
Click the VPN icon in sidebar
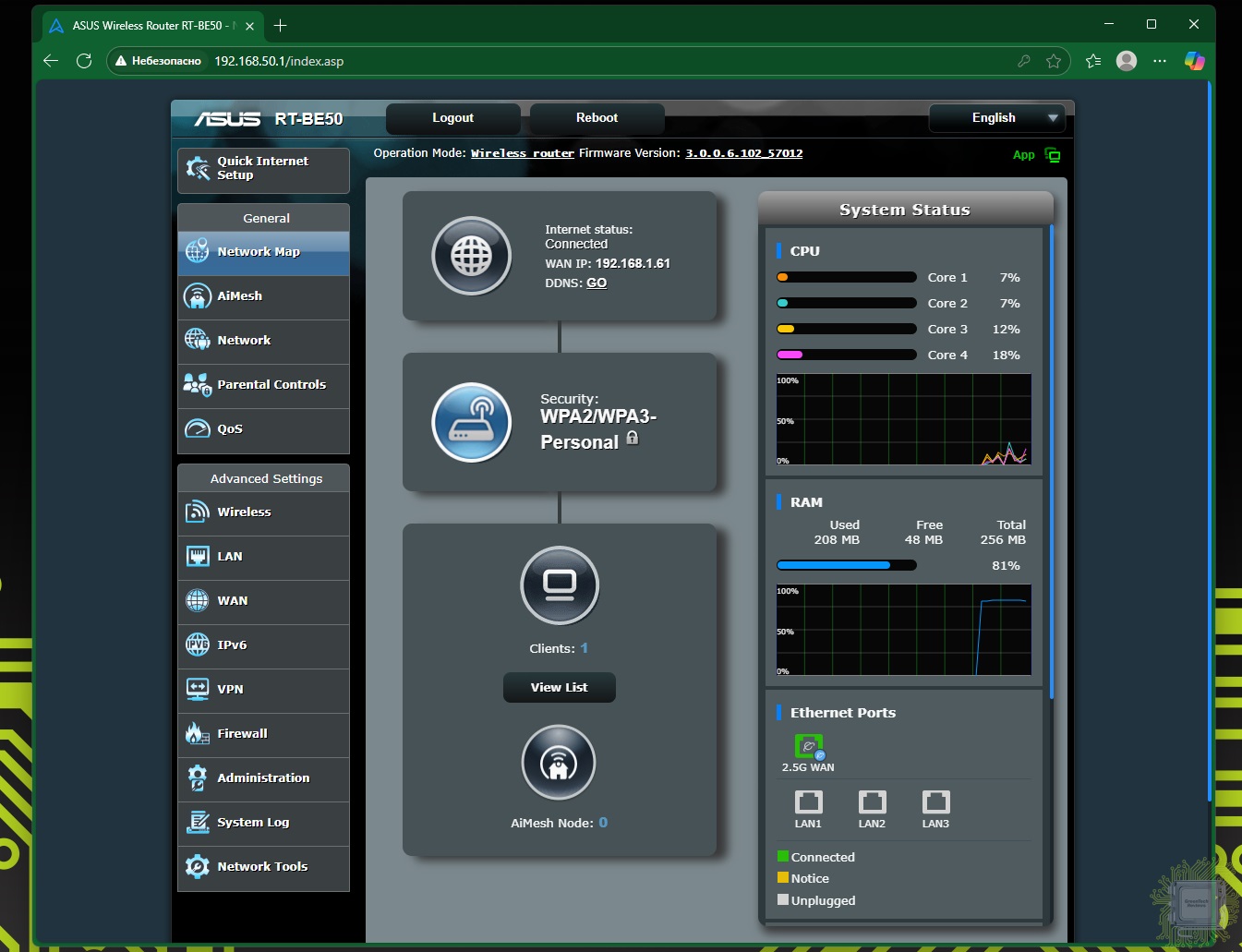click(198, 689)
